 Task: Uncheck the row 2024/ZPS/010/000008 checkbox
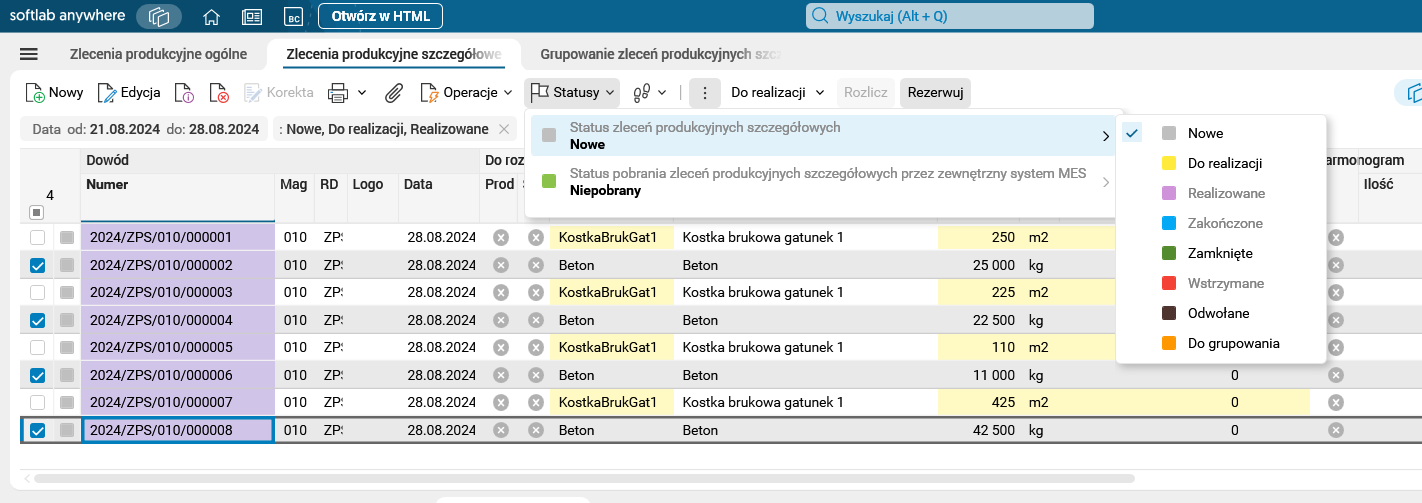point(37,430)
